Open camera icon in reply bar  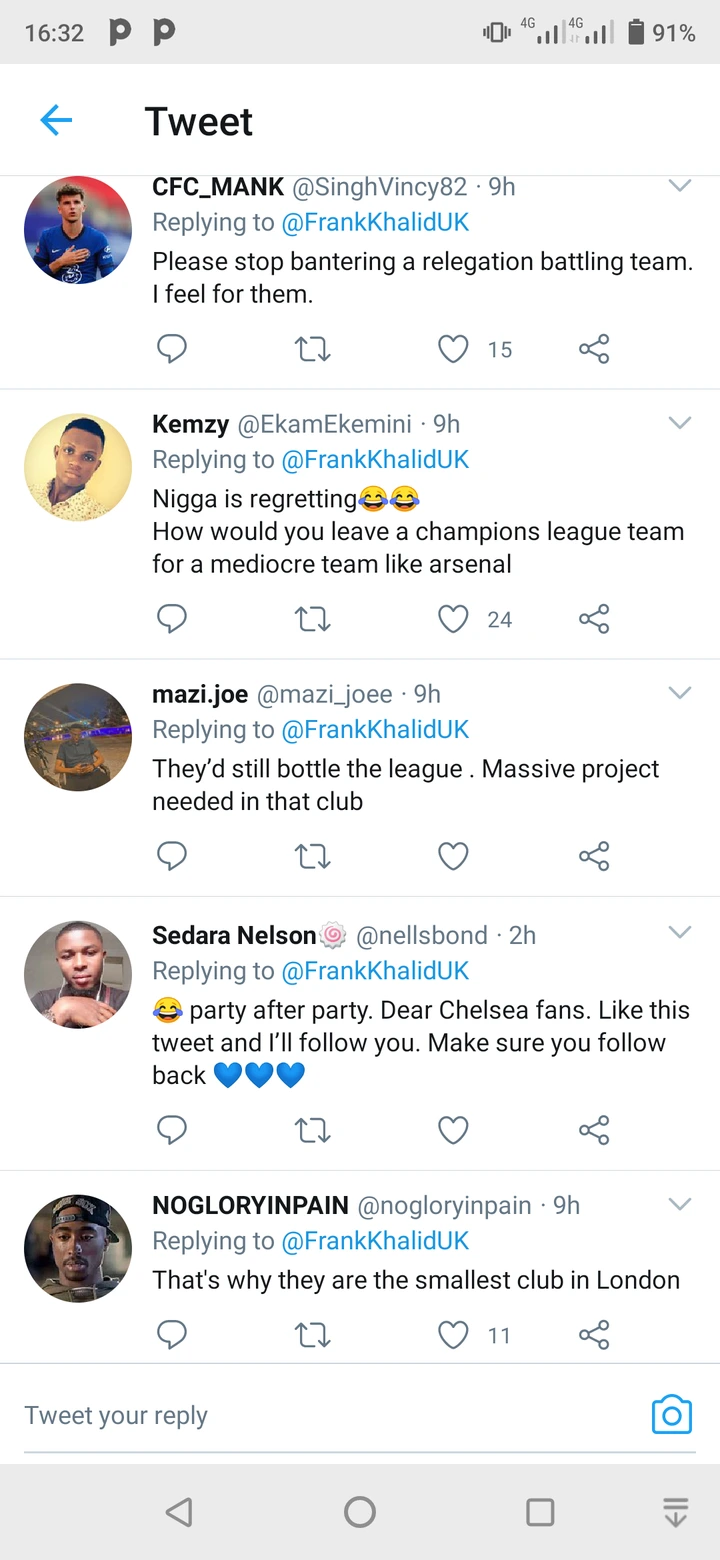tap(671, 1415)
